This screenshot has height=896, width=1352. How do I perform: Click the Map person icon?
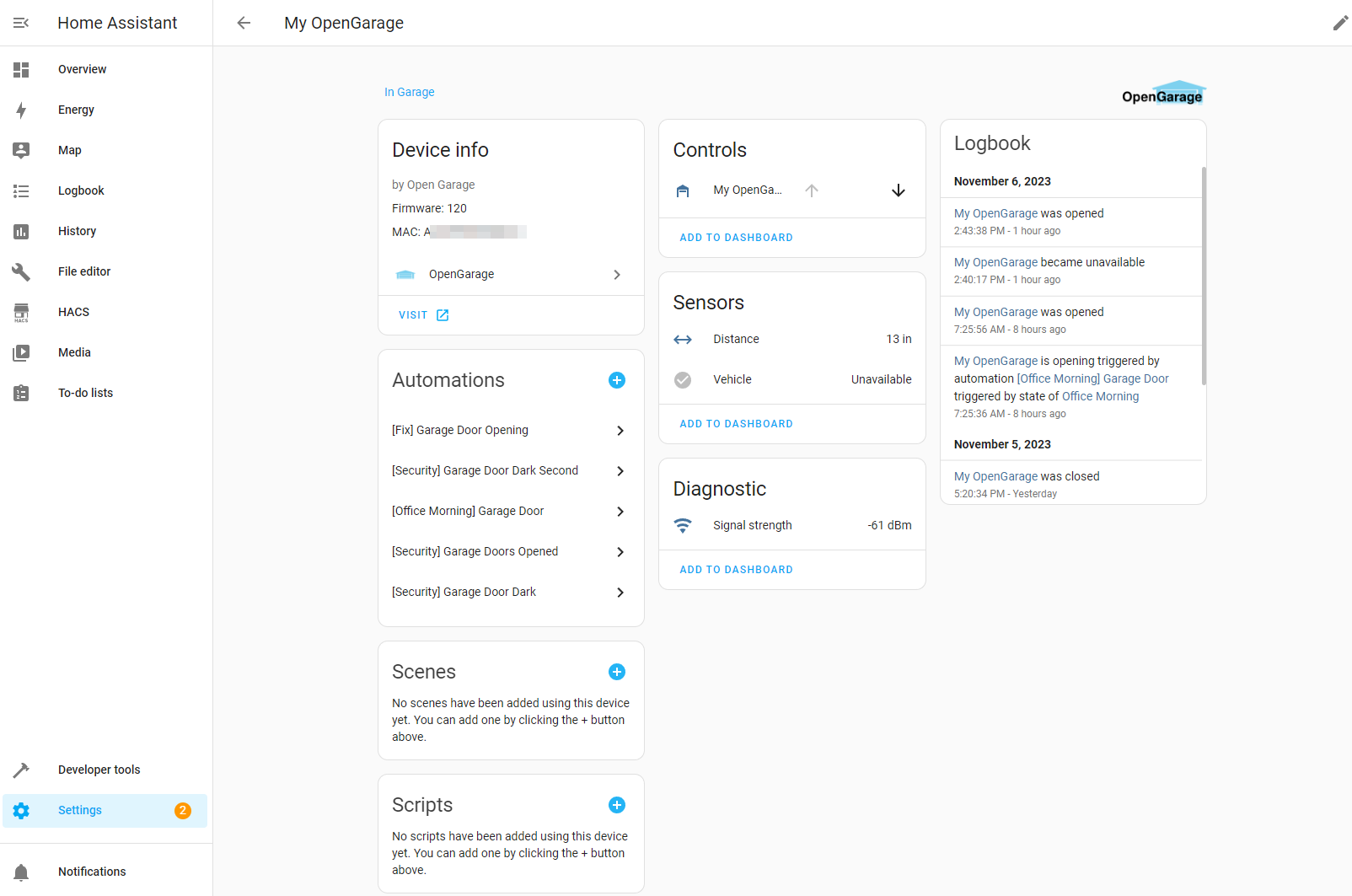click(x=21, y=150)
